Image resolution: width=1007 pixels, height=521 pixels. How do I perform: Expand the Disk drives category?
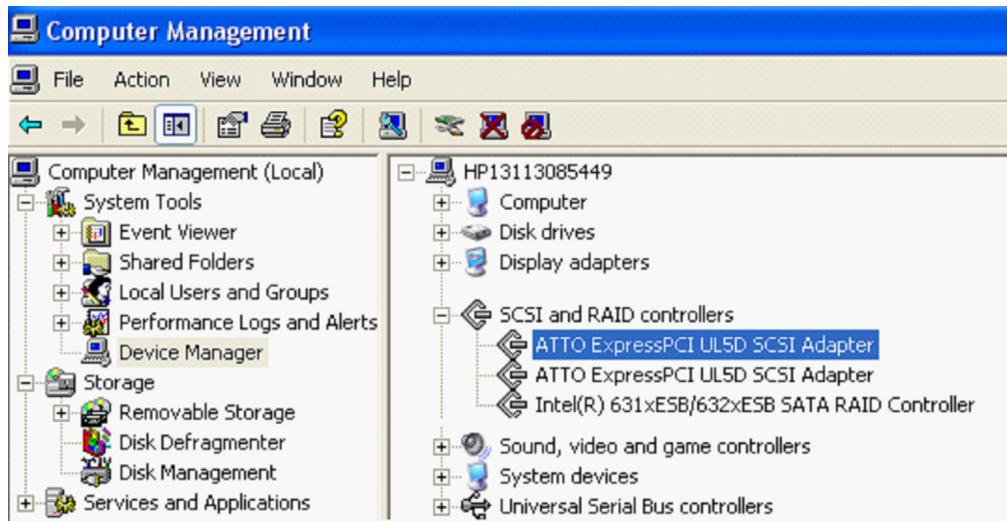pos(441,232)
